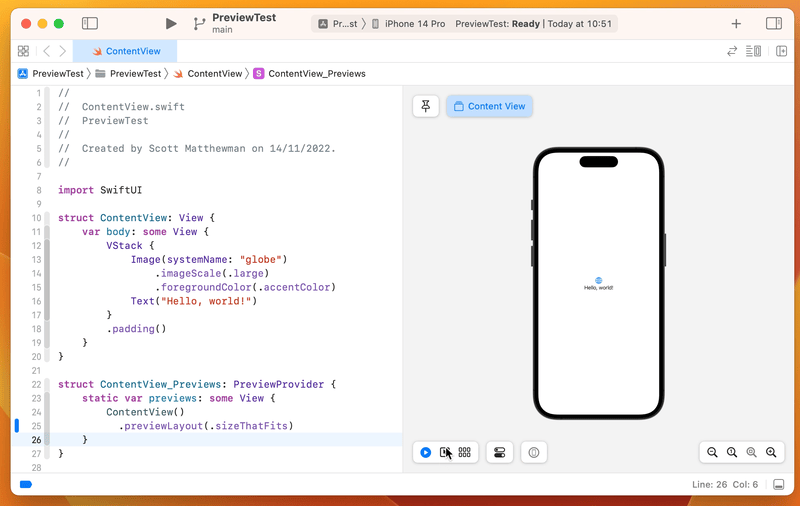This screenshot has width=800, height=506.
Task: Click the blue filter tag in status bar
Action: click(x=26, y=485)
